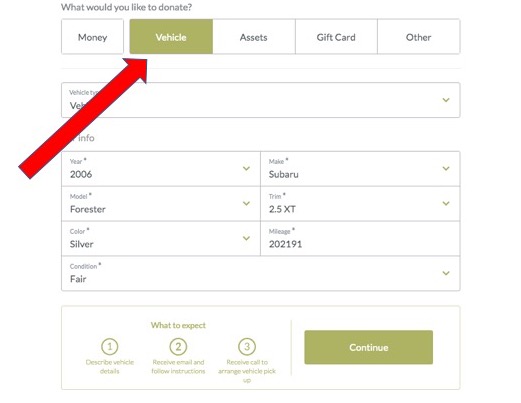Open the Model dropdown showing Forester
Image resolution: width=521 pixels, height=403 pixels.
[161, 204]
